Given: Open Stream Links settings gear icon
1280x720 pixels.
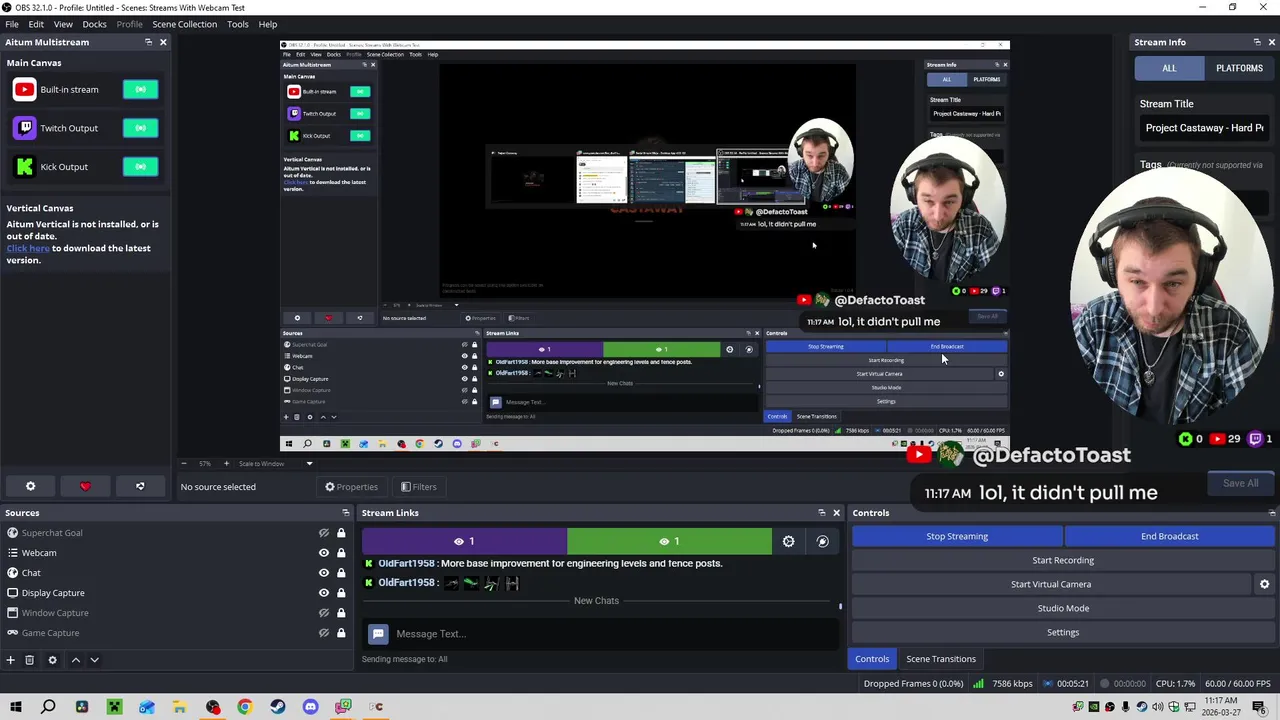Looking at the screenshot, I should click(x=788, y=541).
